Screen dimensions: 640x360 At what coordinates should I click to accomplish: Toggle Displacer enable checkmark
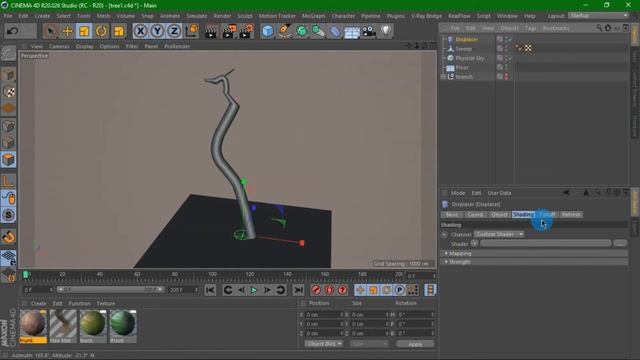pyautogui.click(x=510, y=39)
